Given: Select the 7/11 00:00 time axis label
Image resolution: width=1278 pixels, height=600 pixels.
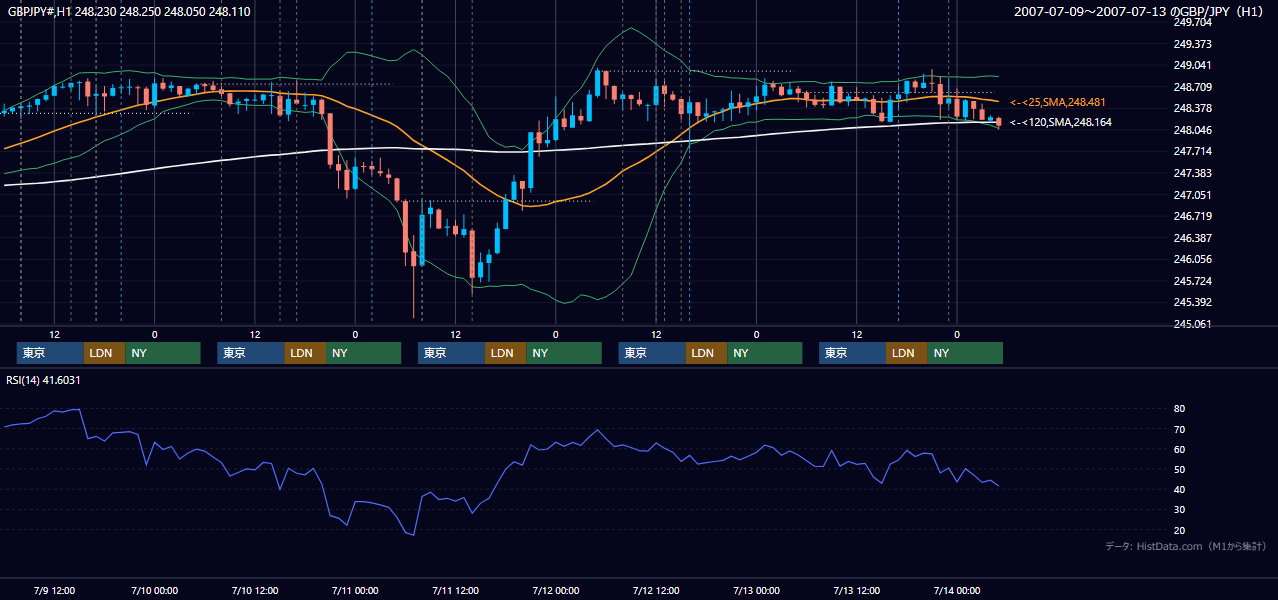Looking at the screenshot, I should 356,590.
